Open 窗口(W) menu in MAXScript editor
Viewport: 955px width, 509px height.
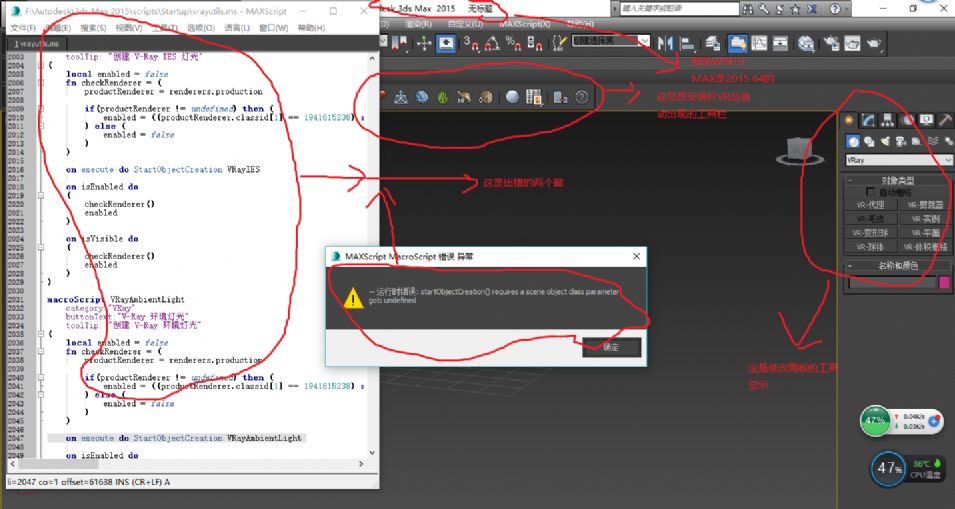[x=273, y=28]
